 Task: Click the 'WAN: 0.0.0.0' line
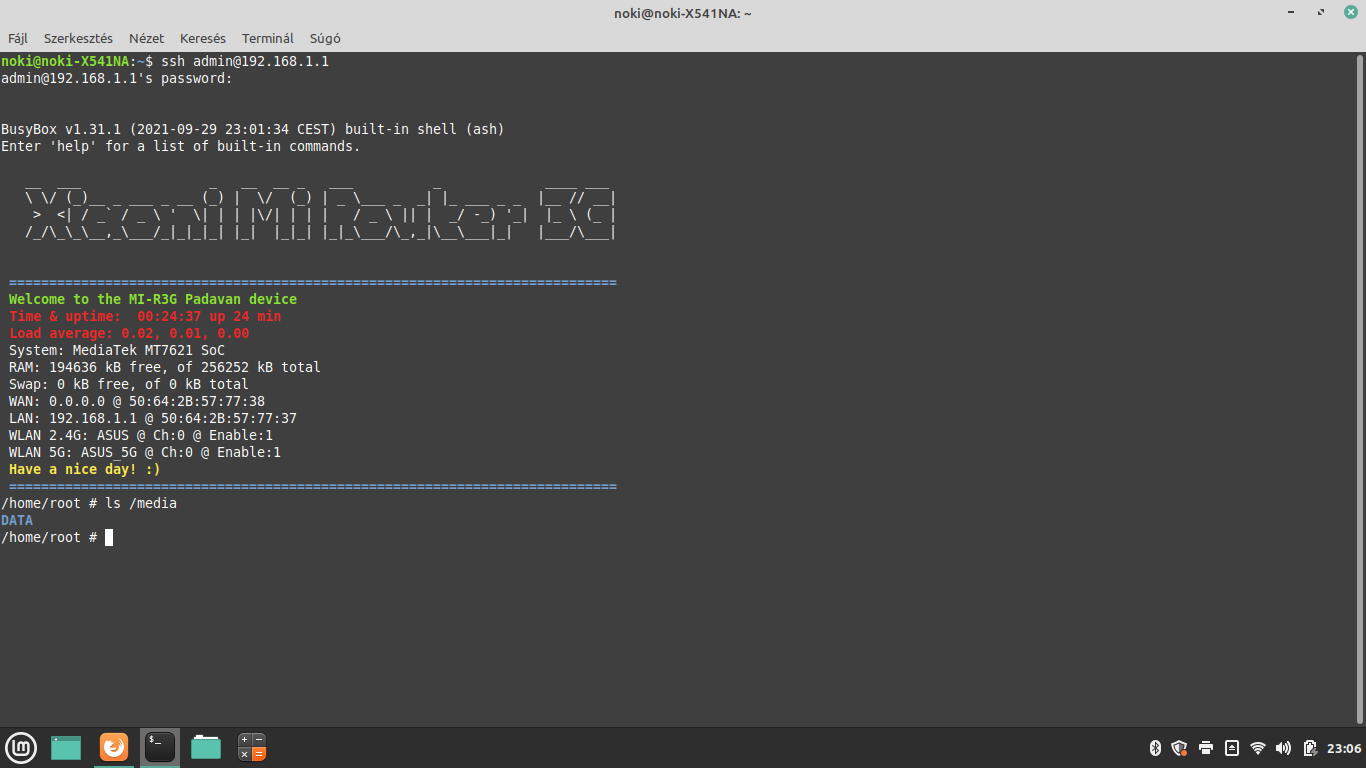coord(137,401)
